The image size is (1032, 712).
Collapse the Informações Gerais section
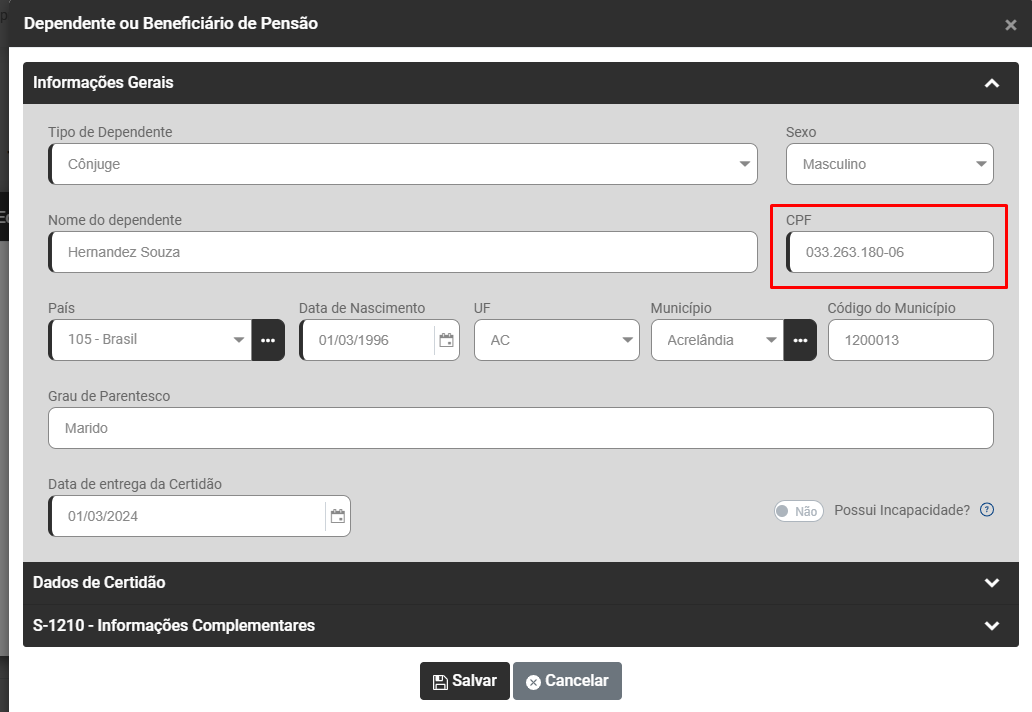click(991, 83)
